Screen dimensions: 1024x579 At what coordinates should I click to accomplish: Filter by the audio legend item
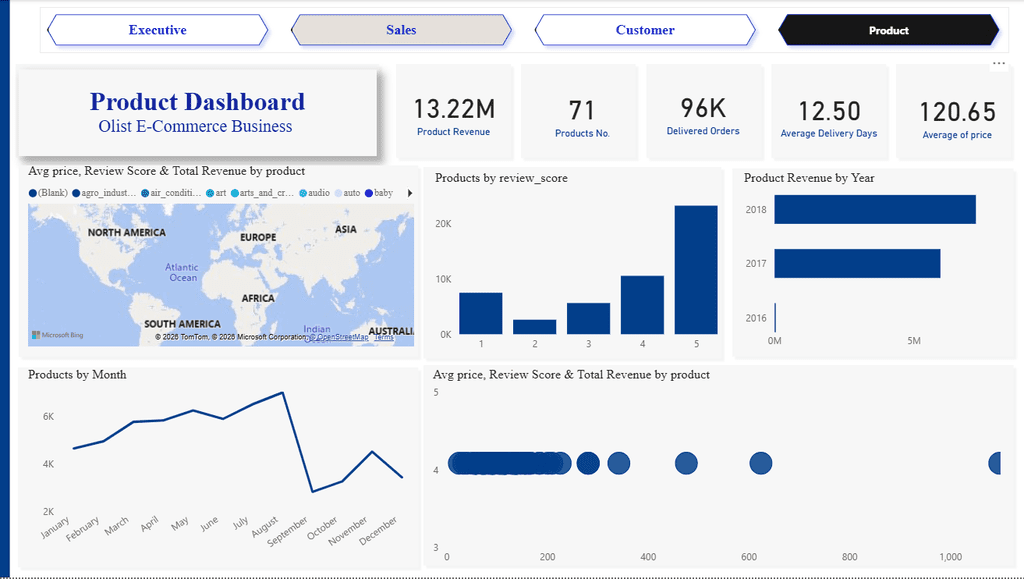click(314, 193)
